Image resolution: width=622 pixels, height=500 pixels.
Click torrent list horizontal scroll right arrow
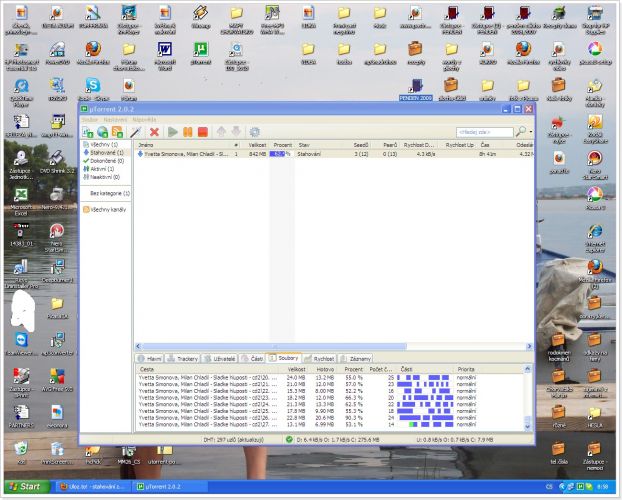(x=529, y=346)
